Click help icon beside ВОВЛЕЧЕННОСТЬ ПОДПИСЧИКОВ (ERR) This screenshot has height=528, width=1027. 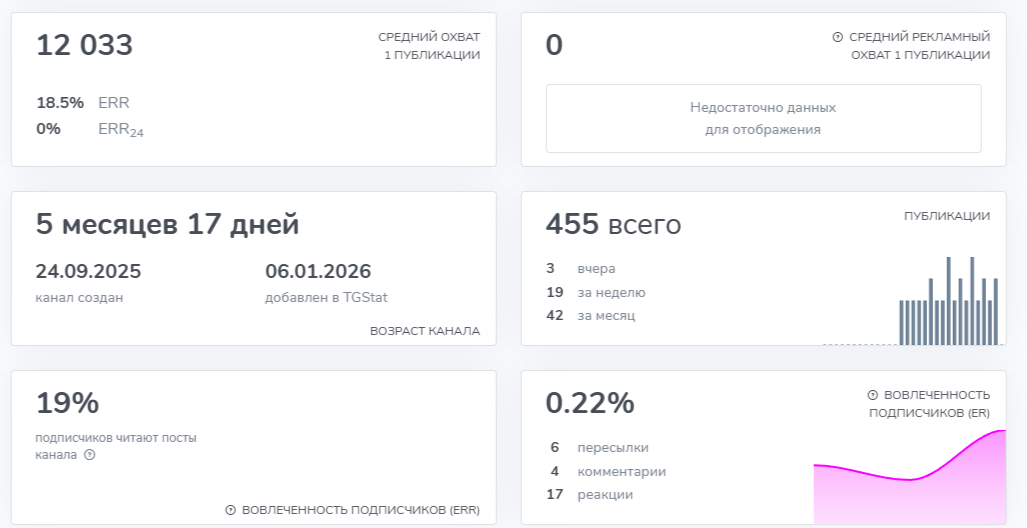231,510
